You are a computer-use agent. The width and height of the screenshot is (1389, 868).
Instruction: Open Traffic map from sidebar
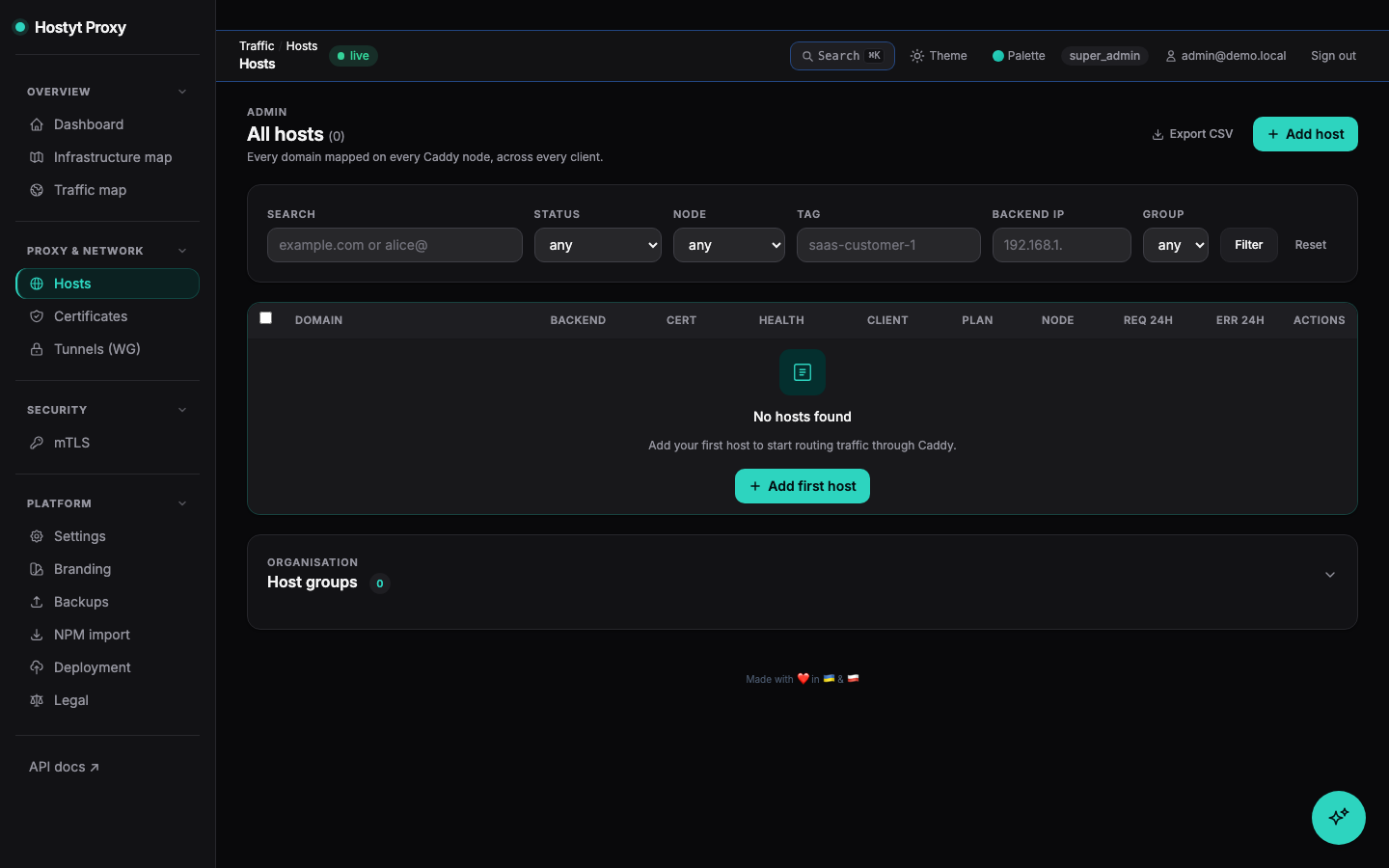[107, 190]
